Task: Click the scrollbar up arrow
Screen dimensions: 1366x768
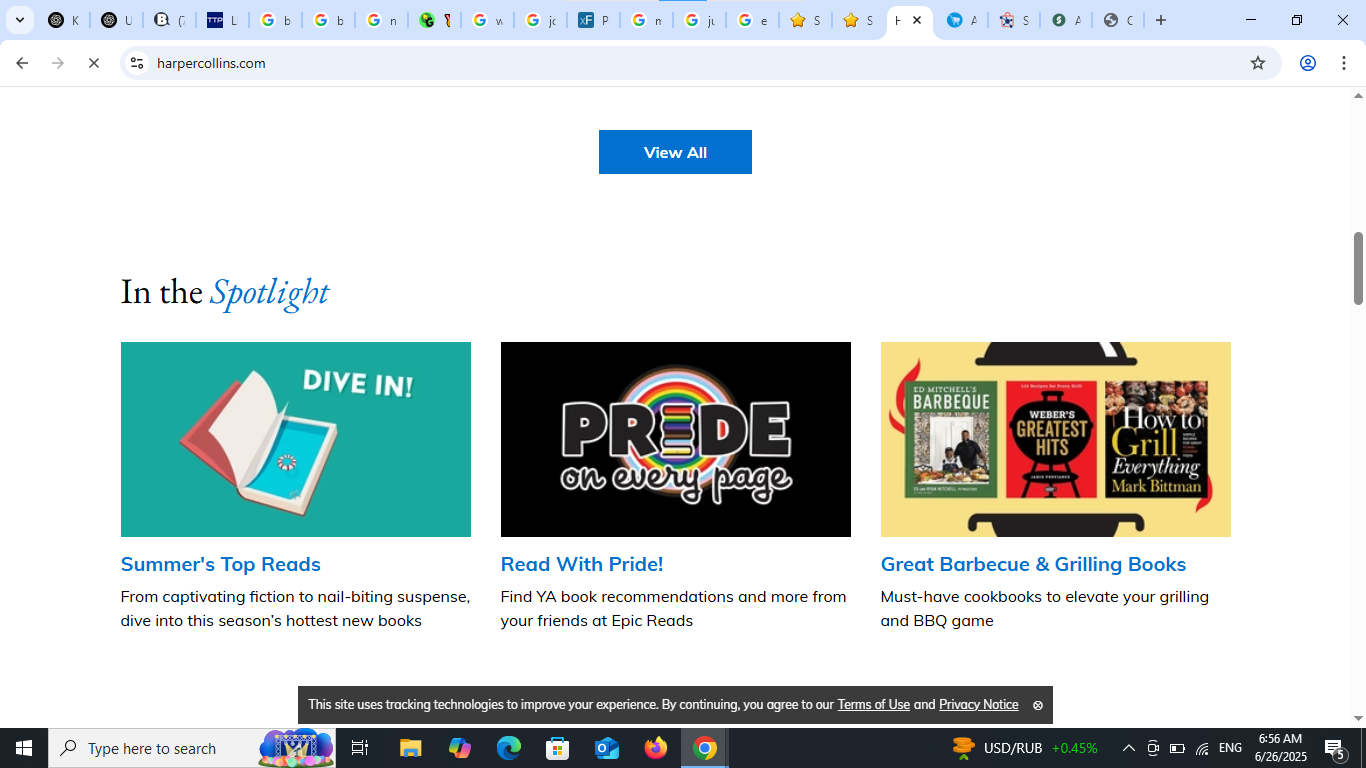Action: [1358, 96]
